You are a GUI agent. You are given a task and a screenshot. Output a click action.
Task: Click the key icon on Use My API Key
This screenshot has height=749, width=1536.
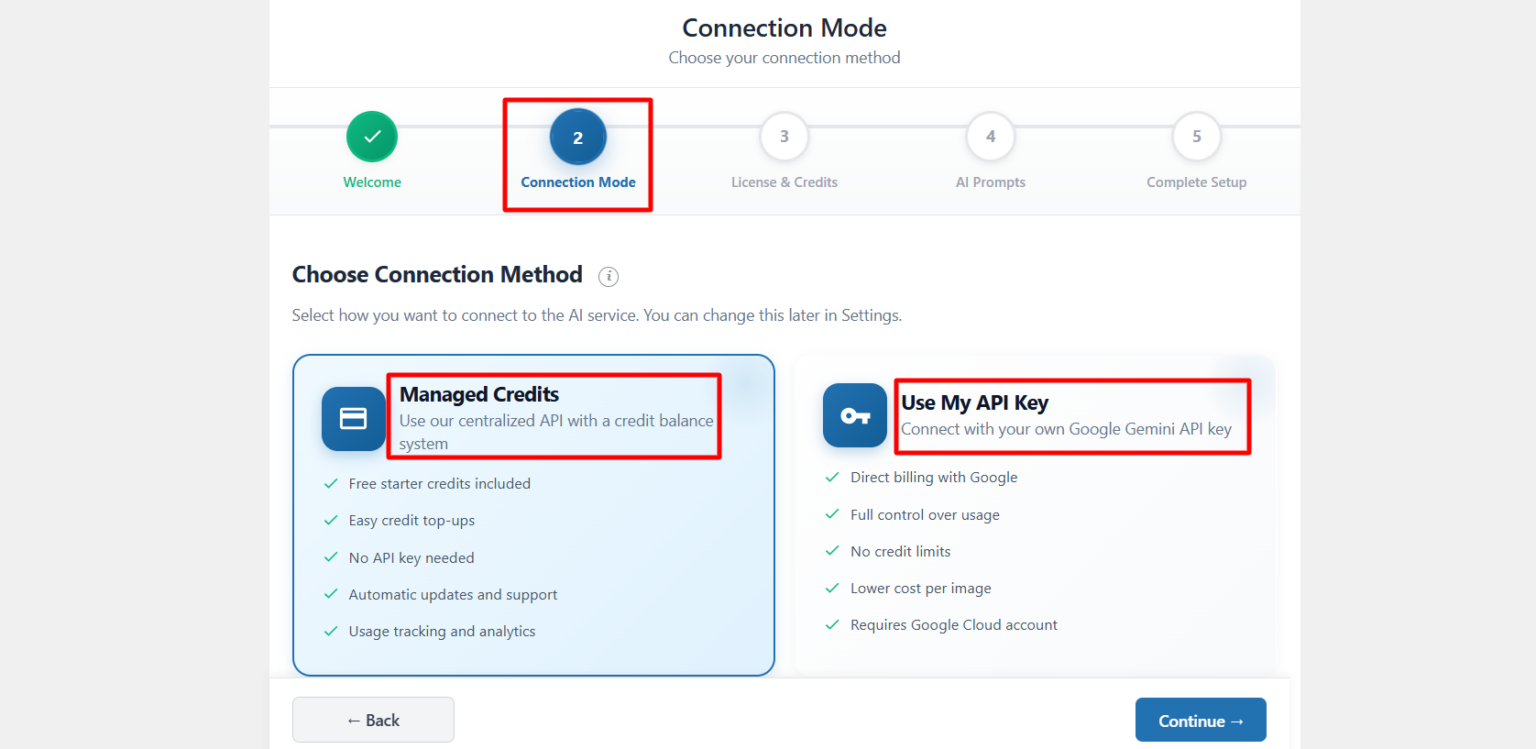[855, 415]
